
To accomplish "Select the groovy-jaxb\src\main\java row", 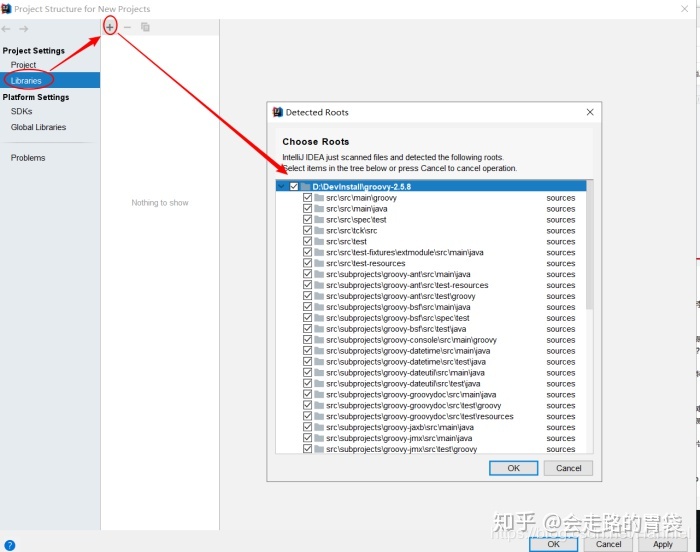I will point(431,427).
